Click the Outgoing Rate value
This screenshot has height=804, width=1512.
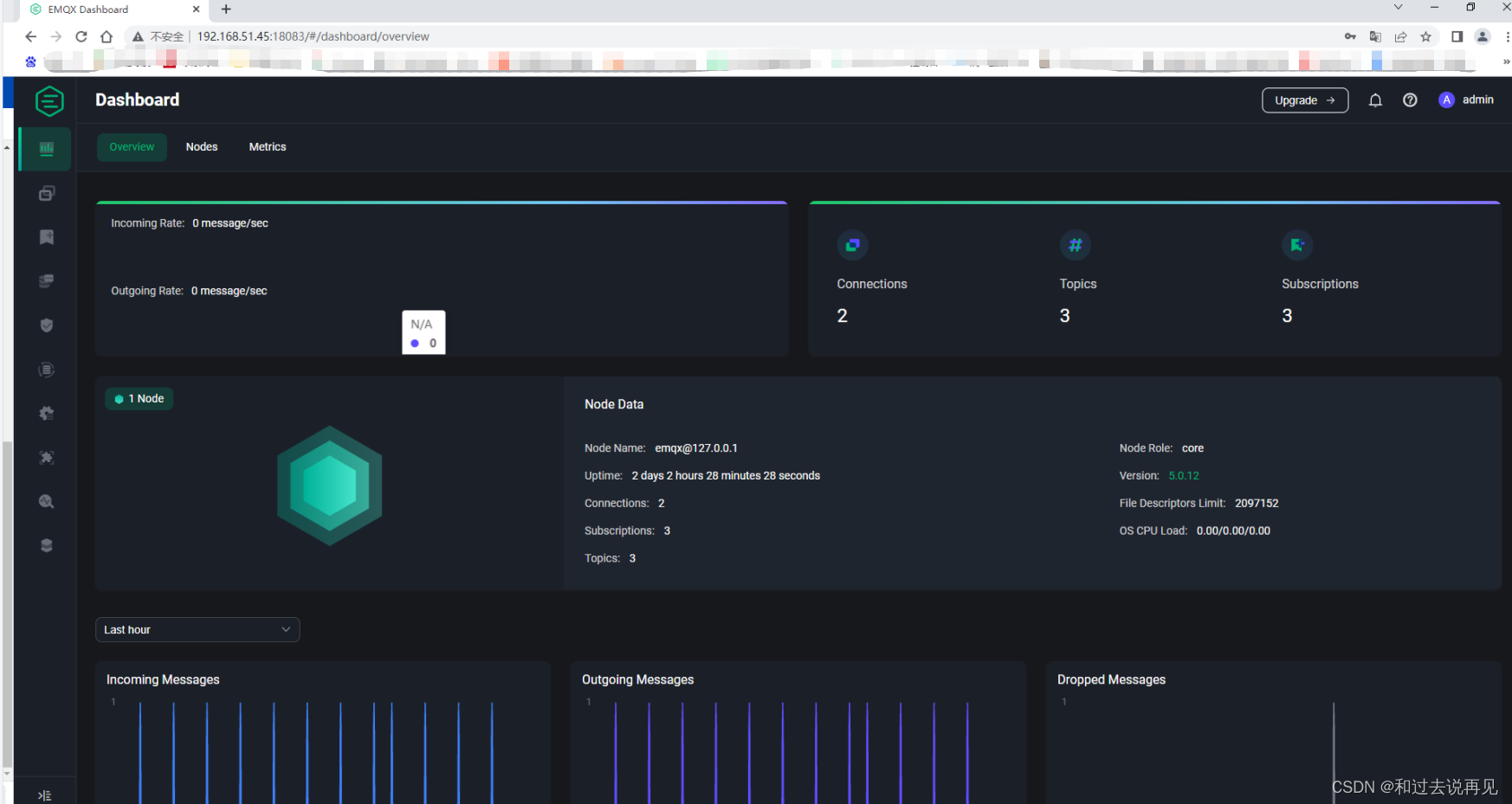(x=229, y=291)
